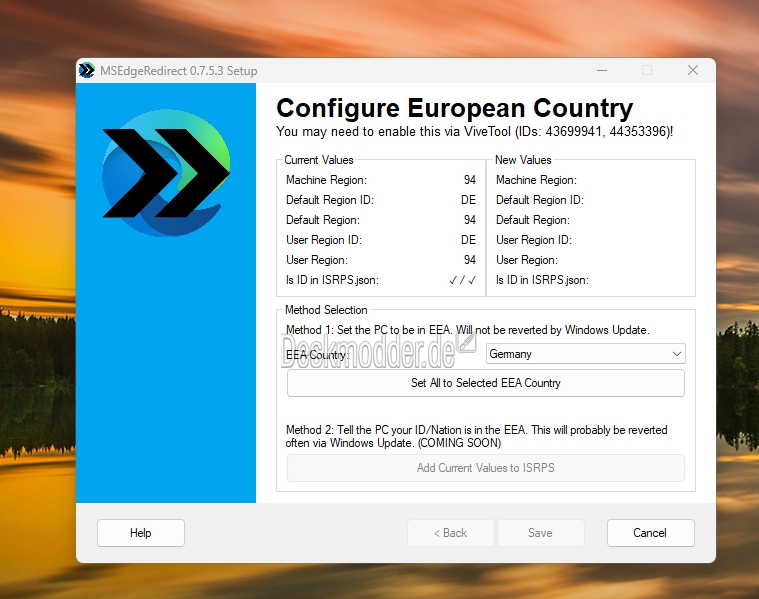Click the Method 1 description text
The image size is (759, 599).
(x=468, y=330)
